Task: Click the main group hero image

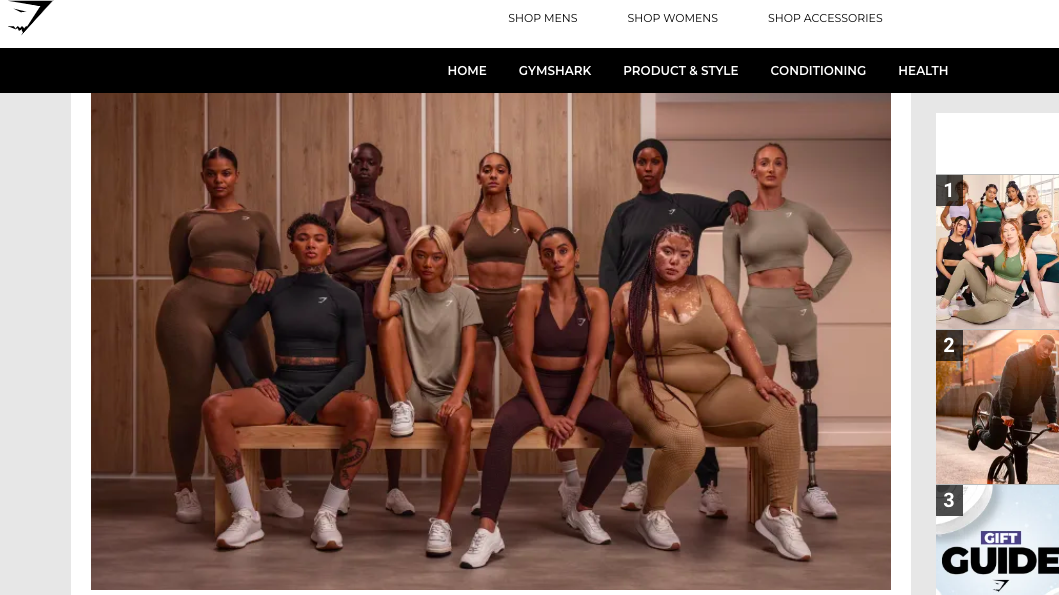Action: [x=490, y=341]
